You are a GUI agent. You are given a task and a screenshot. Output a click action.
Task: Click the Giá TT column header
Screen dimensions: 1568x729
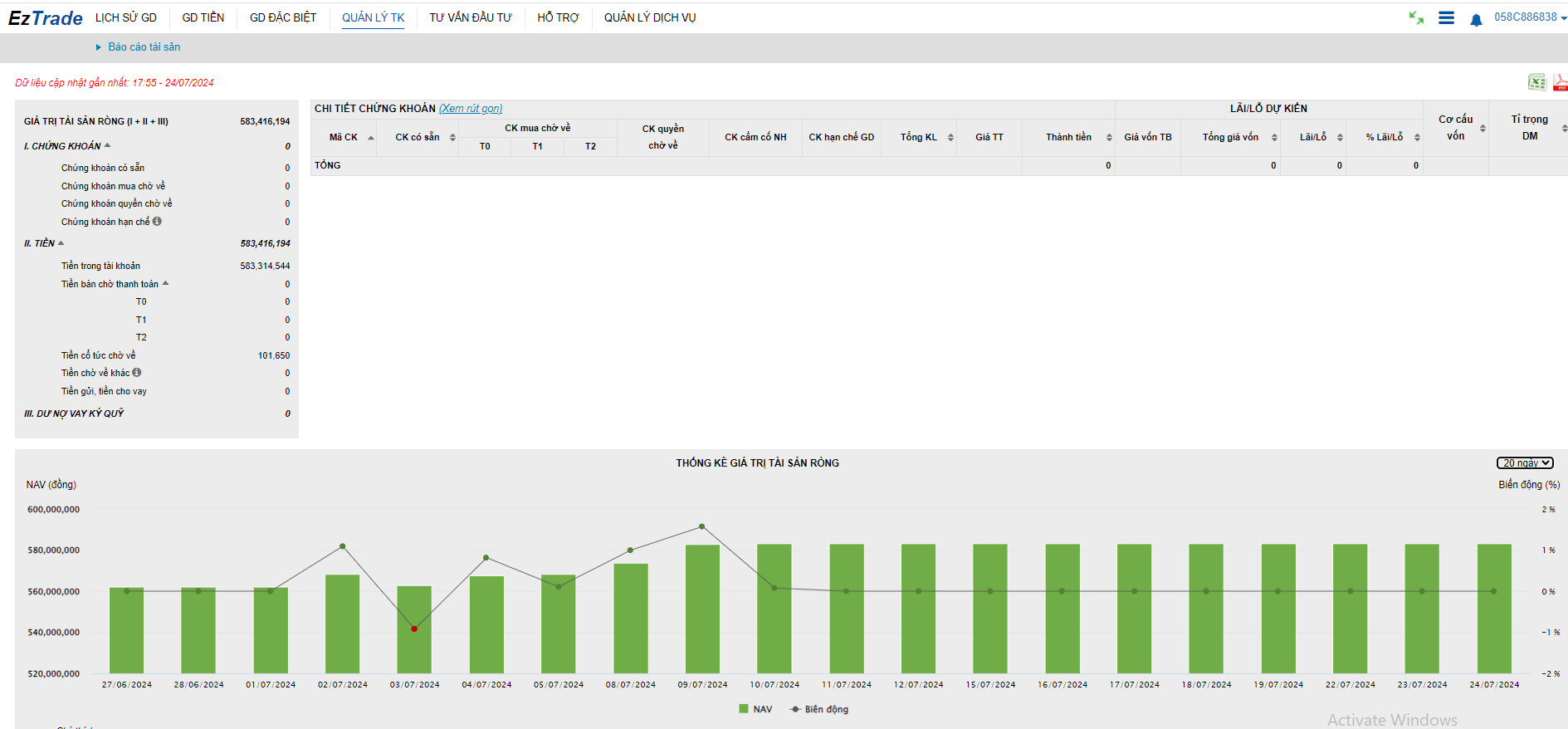(989, 137)
